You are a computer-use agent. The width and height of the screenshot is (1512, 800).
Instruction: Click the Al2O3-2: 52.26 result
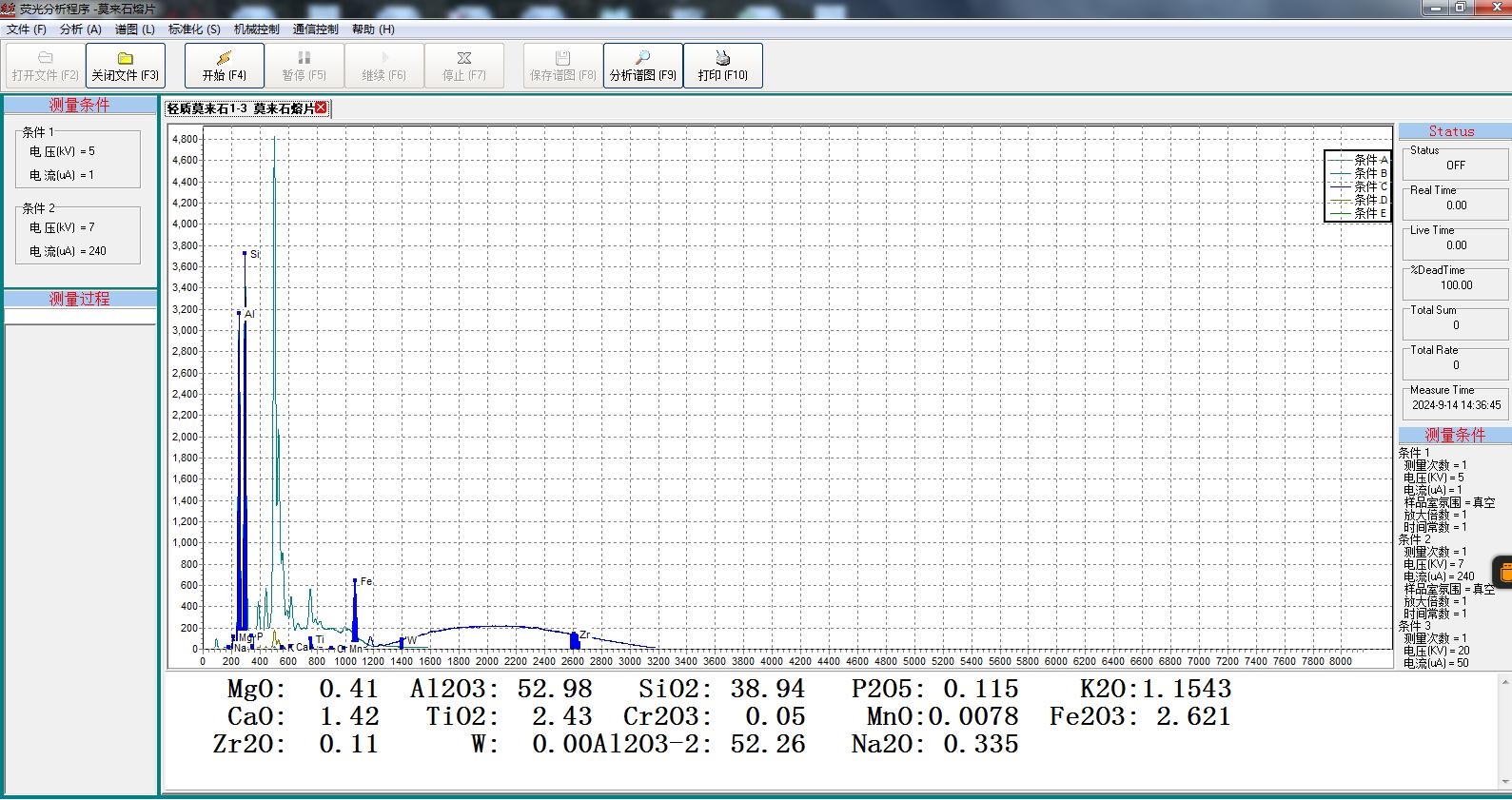click(699, 744)
